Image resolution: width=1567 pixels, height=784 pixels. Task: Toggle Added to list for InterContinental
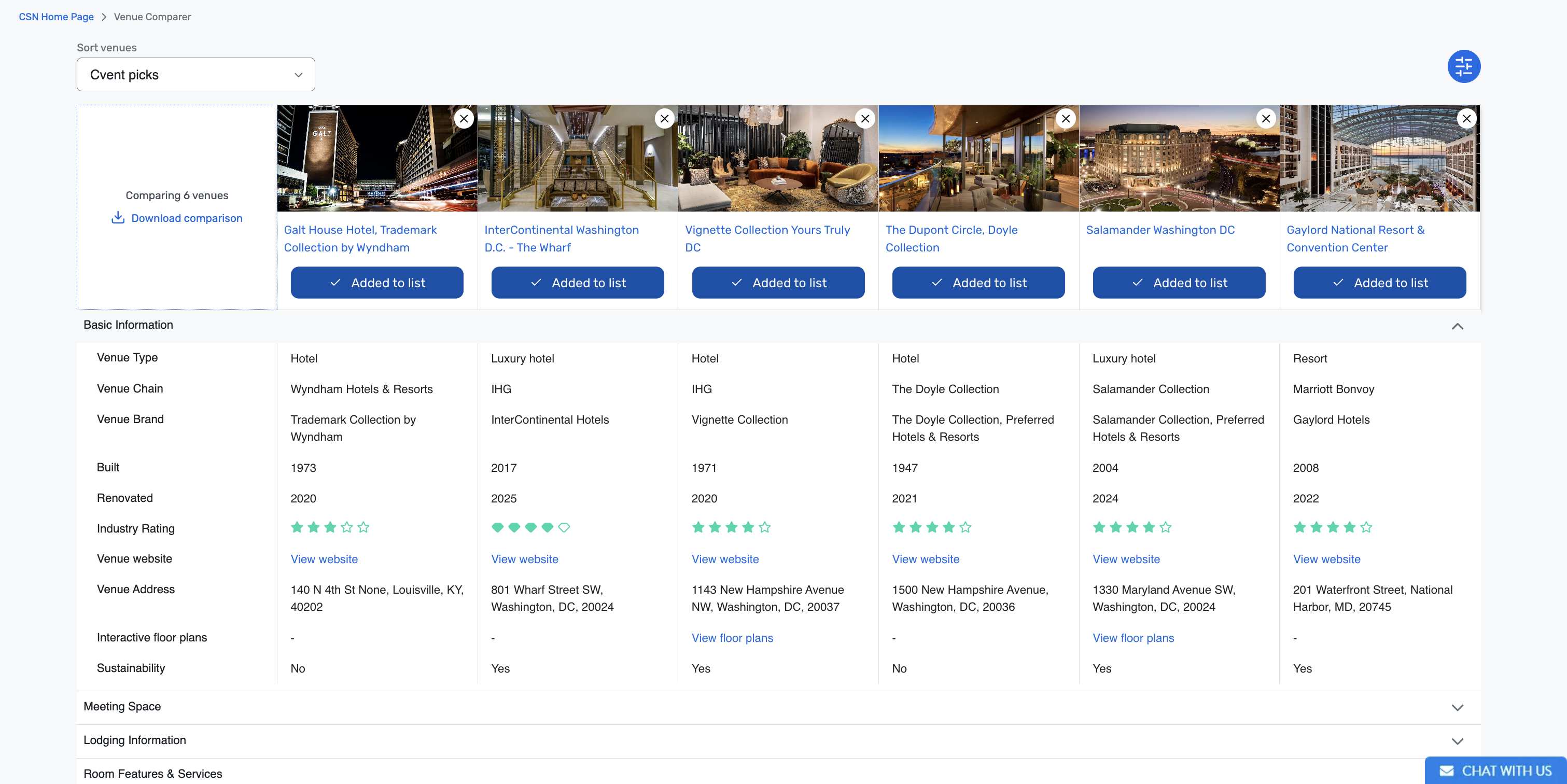coord(577,283)
